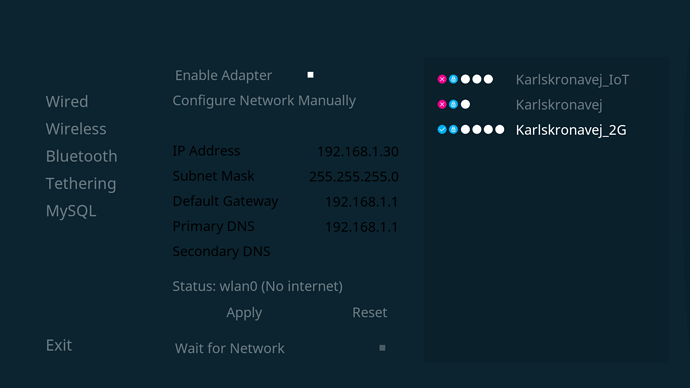Screen dimensions: 690x388
Task: Click the blue connected checkmark for Karlskronavej_2G
Action: tap(442, 129)
